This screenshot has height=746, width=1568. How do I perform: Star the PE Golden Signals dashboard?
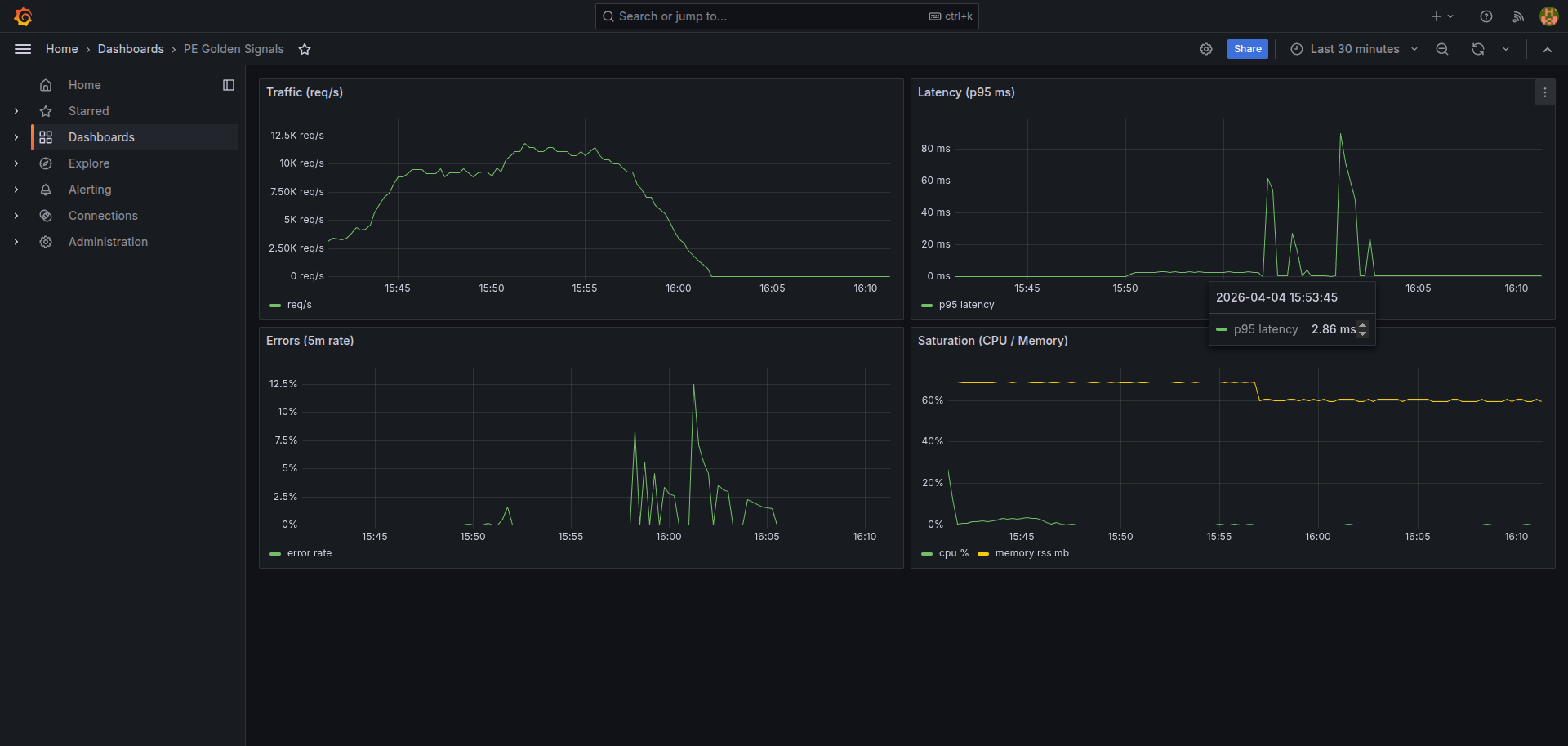pyautogui.click(x=305, y=49)
